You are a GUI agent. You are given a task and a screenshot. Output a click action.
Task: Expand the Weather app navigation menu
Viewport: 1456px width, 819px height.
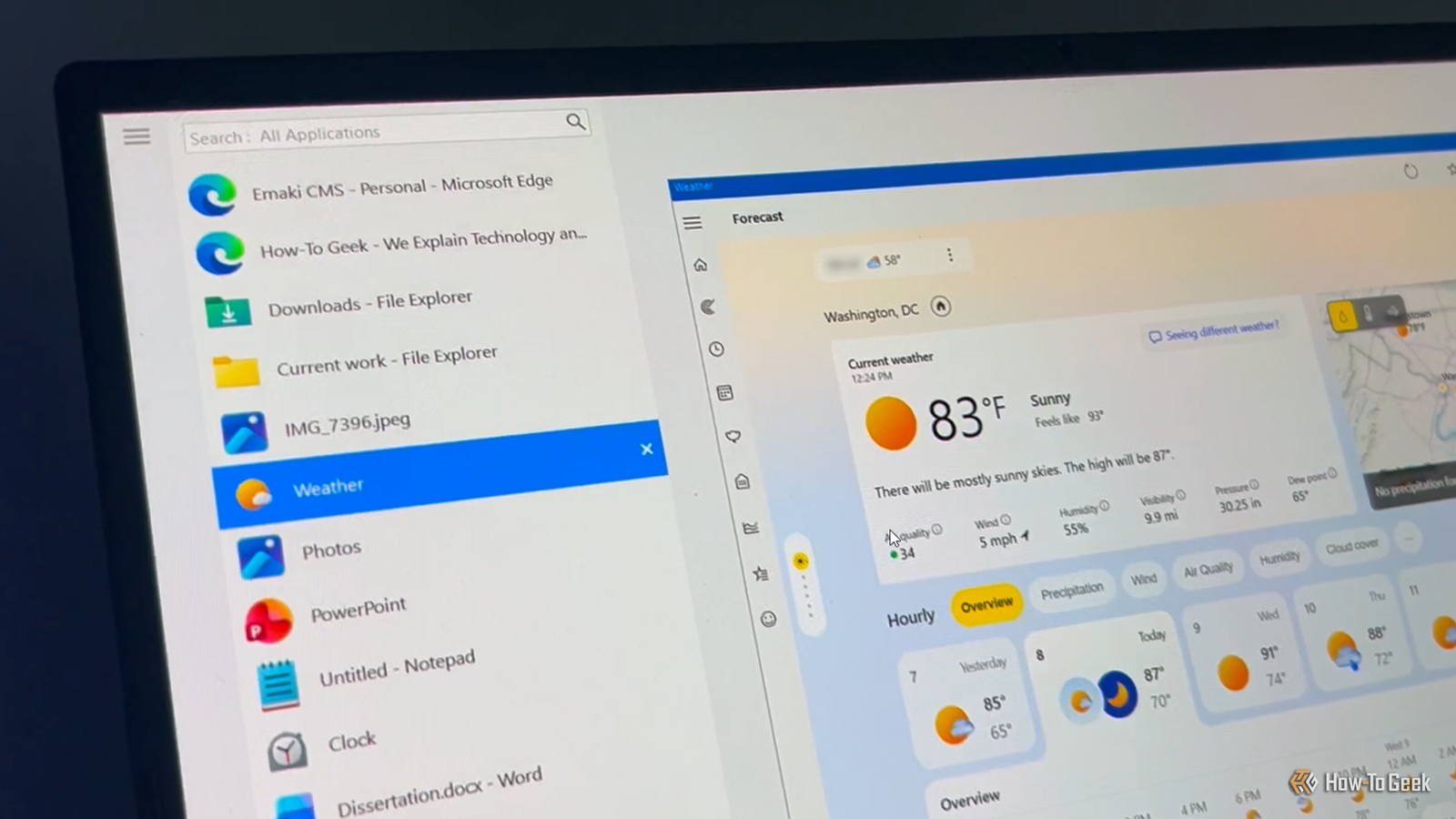(693, 223)
